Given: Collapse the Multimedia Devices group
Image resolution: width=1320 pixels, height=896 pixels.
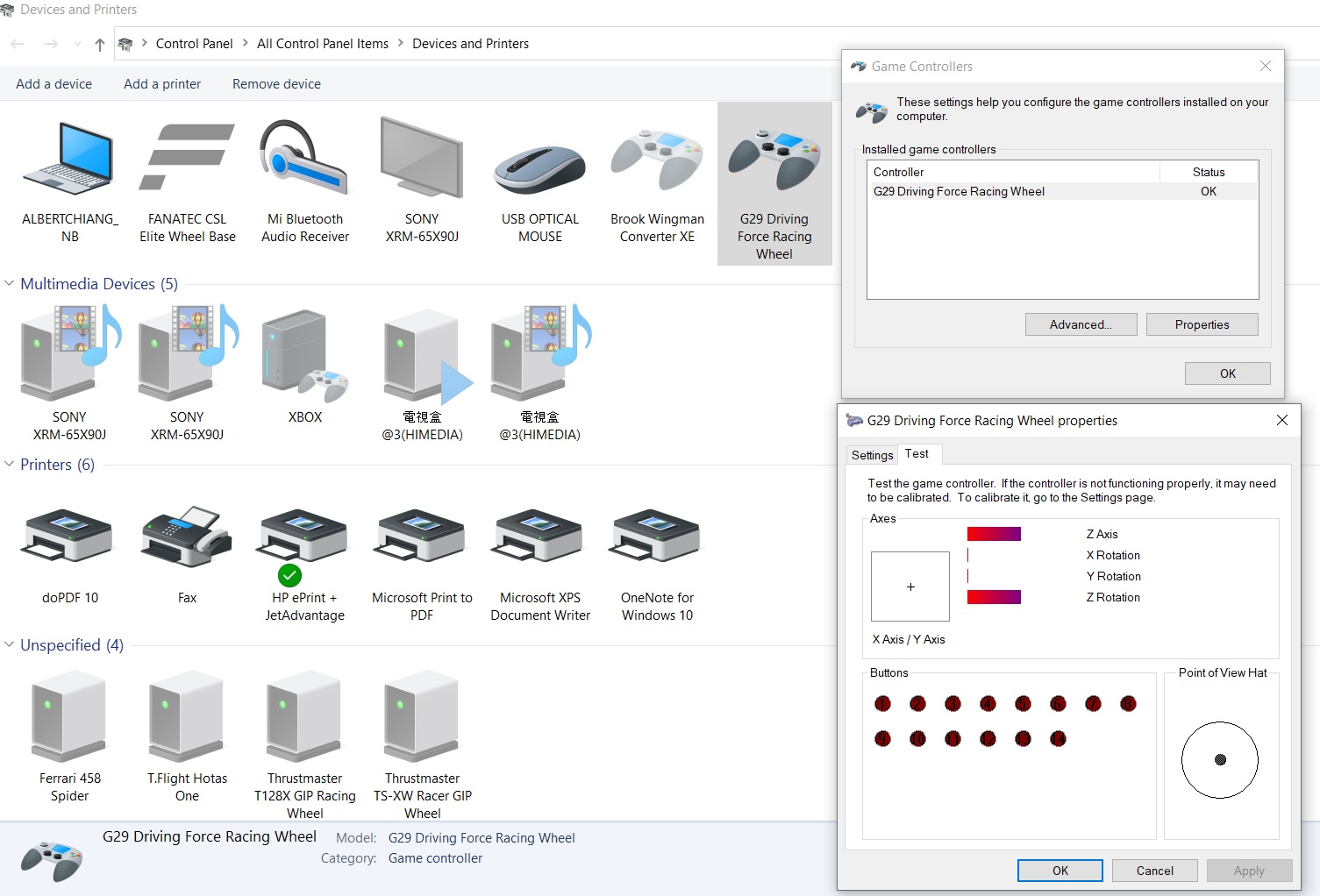Looking at the screenshot, I should pos(10,283).
